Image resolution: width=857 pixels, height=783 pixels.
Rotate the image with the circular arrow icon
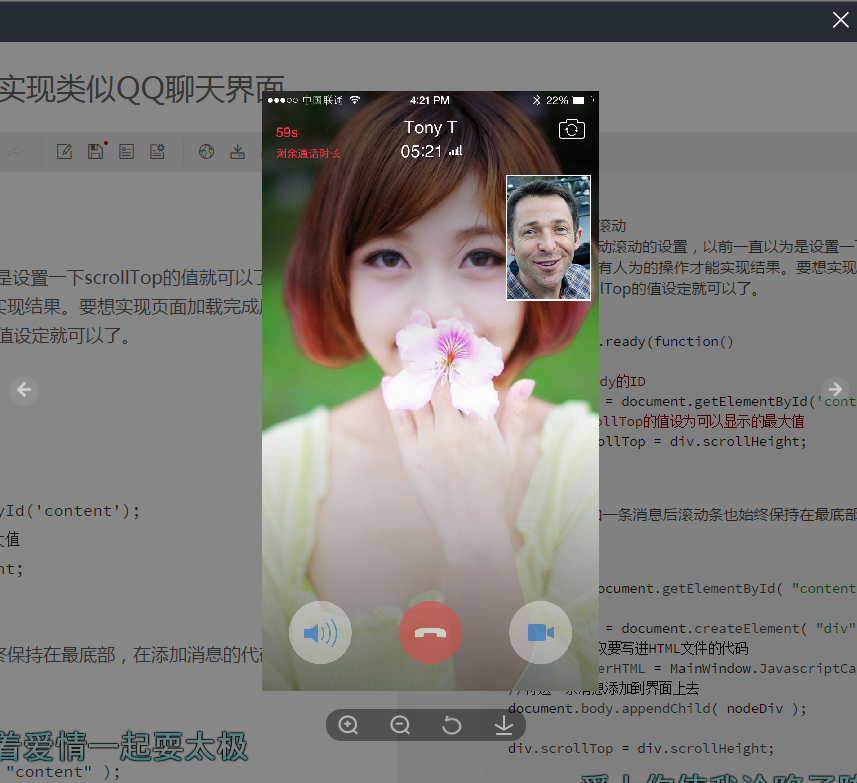[x=451, y=725]
